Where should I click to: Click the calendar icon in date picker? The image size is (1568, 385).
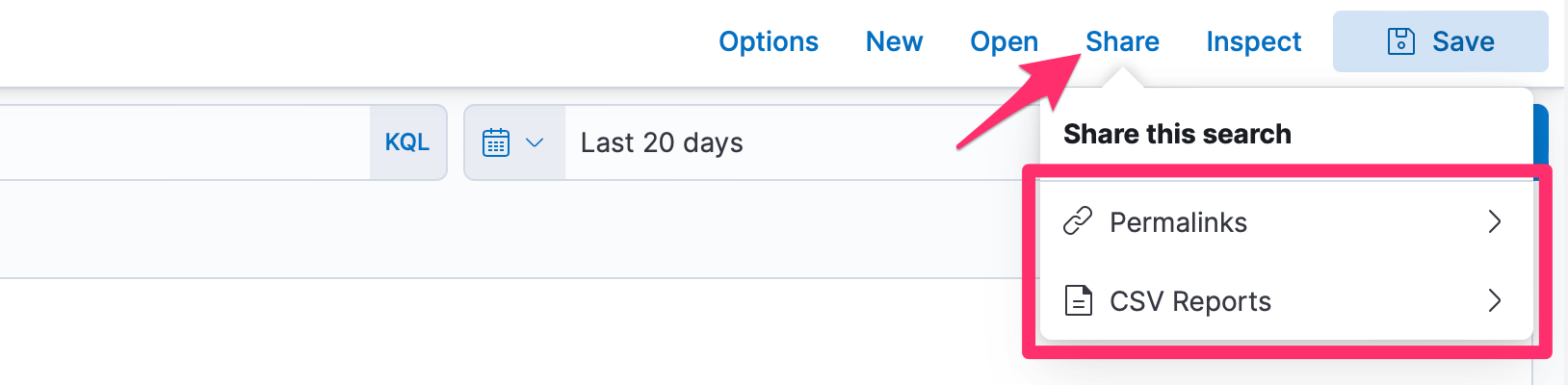pyautogui.click(x=496, y=142)
